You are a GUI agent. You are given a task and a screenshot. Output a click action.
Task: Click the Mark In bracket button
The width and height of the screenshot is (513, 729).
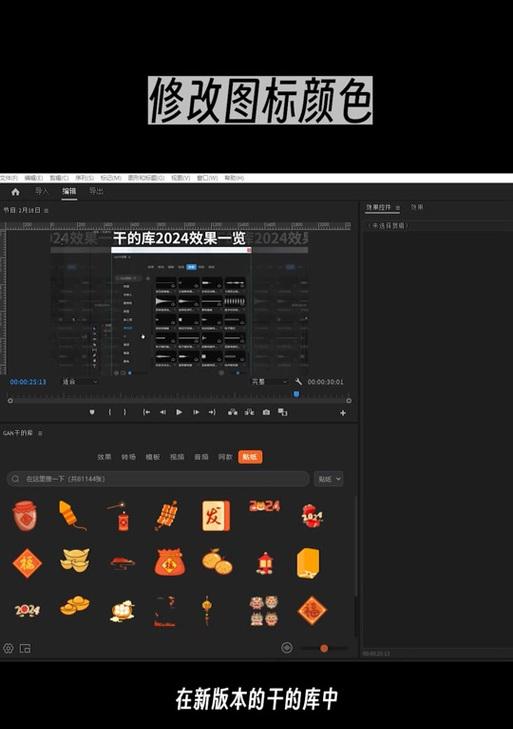(110, 412)
